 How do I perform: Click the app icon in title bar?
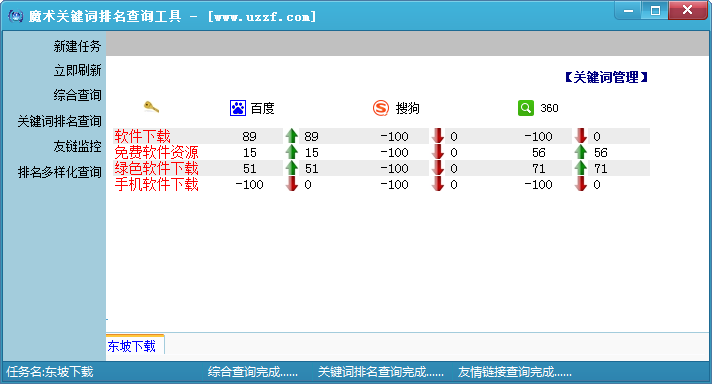15,16
